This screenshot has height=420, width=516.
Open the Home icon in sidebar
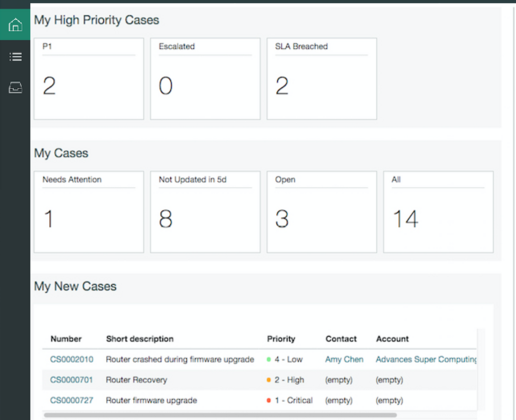point(15,25)
